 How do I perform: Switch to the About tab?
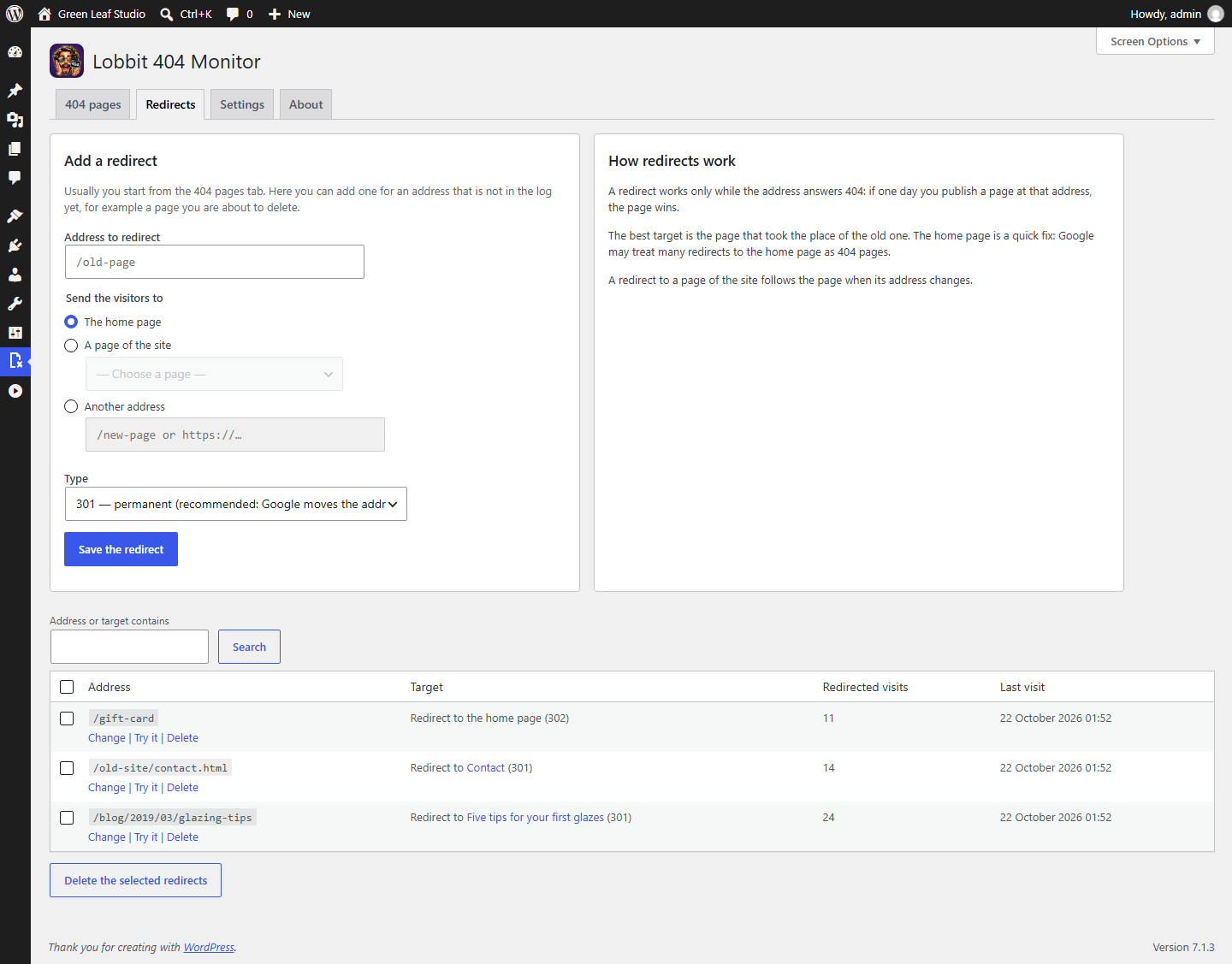pos(305,104)
